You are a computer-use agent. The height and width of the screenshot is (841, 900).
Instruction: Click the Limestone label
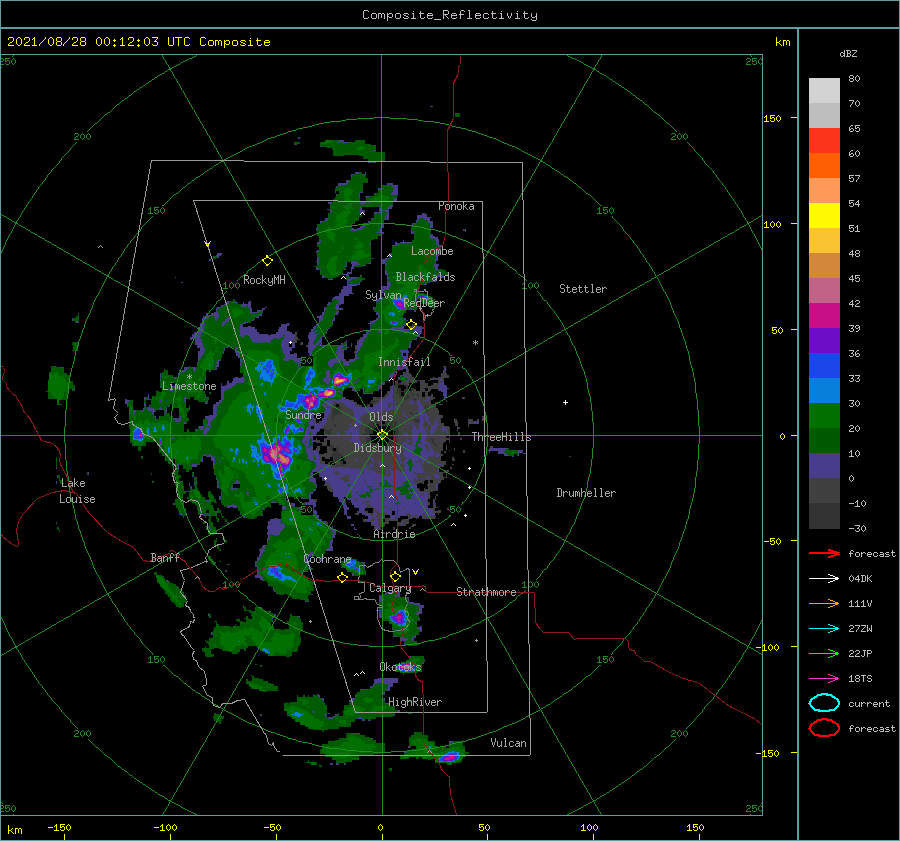pyautogui.click(x=189, y=386)
